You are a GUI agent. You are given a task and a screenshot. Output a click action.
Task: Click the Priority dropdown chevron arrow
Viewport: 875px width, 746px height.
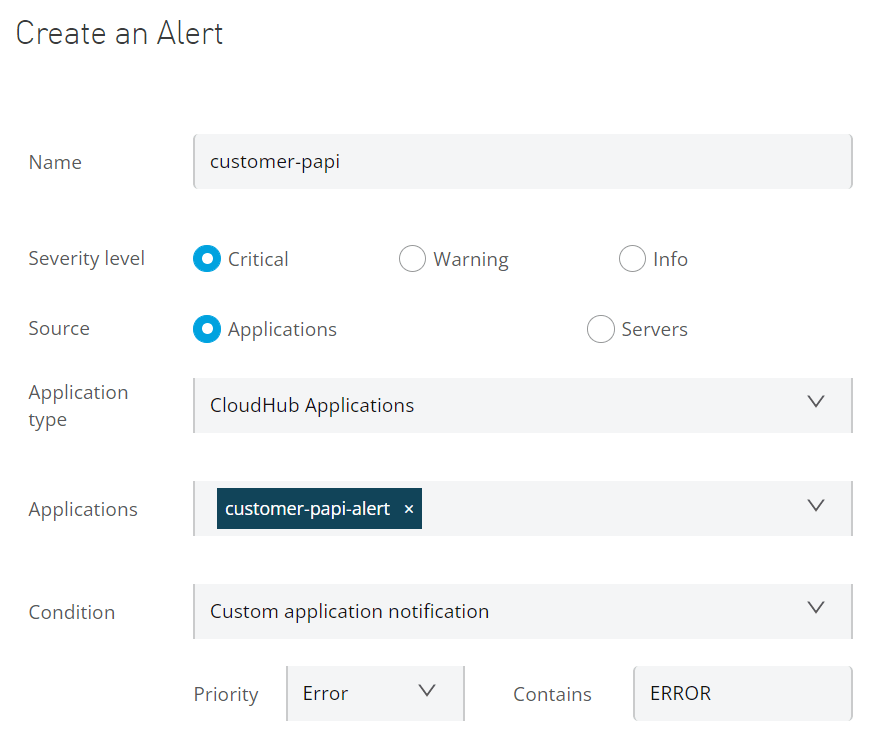[x=427, y=691]
